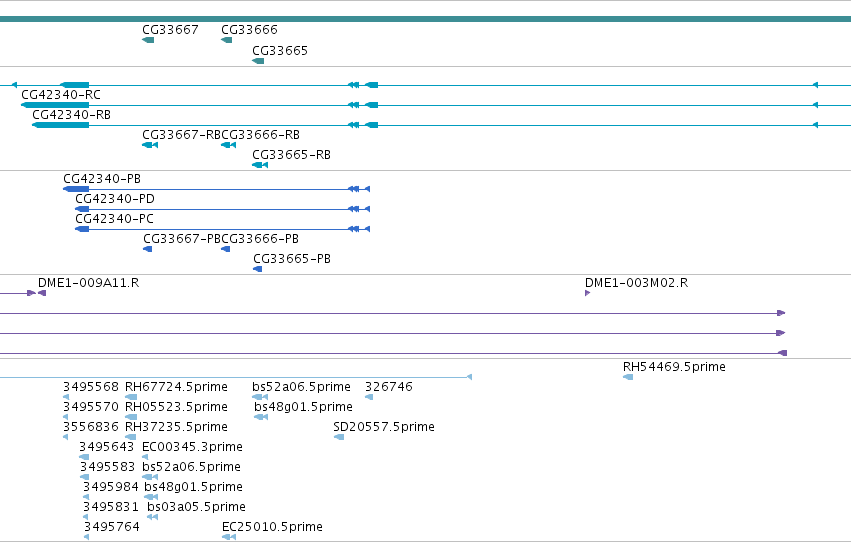Click the CG33665 gene label

[280, 50]
